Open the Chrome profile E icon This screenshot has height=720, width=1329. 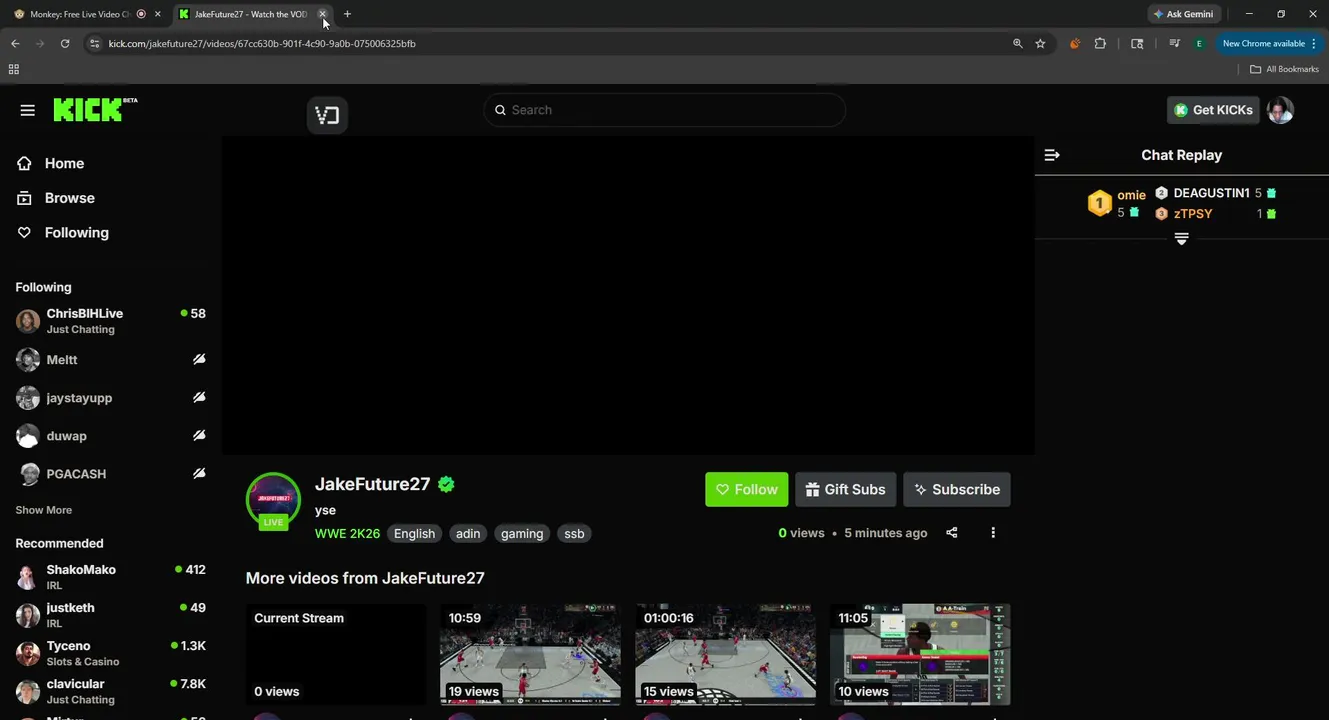[1198, 44]
